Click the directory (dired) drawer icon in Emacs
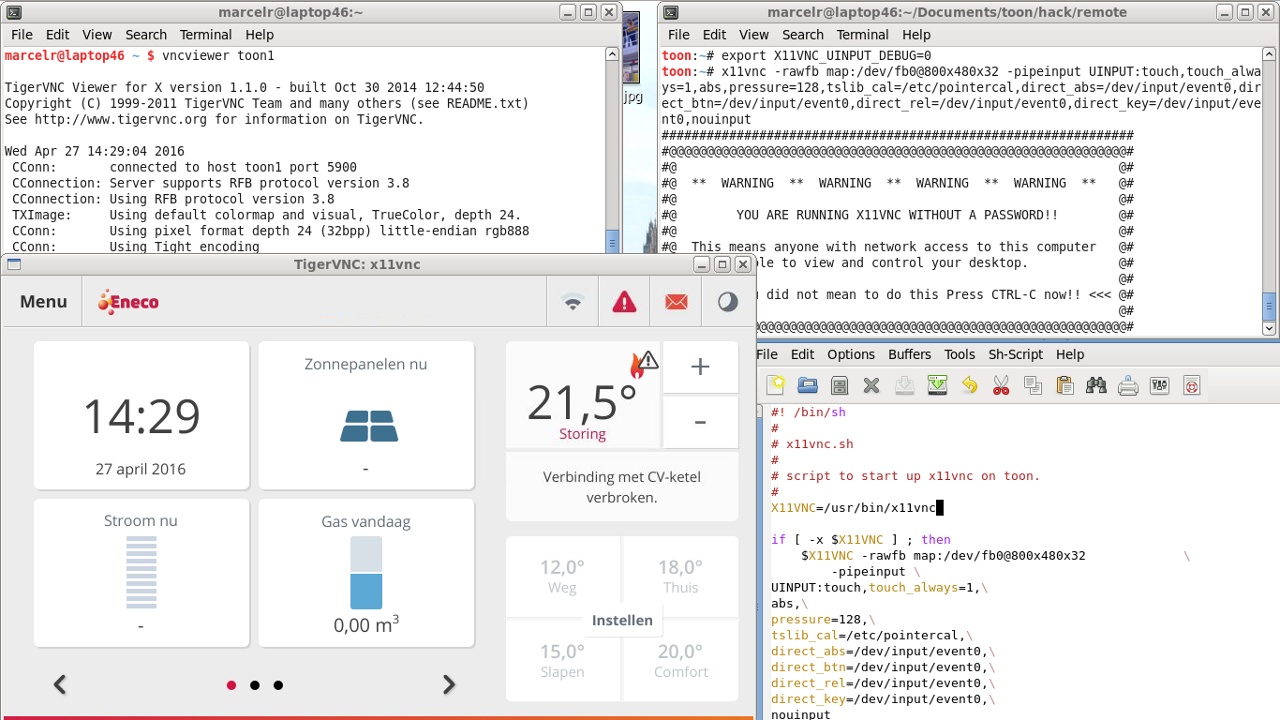This screenshot has width=1280, height=720. tap(840, 386)
